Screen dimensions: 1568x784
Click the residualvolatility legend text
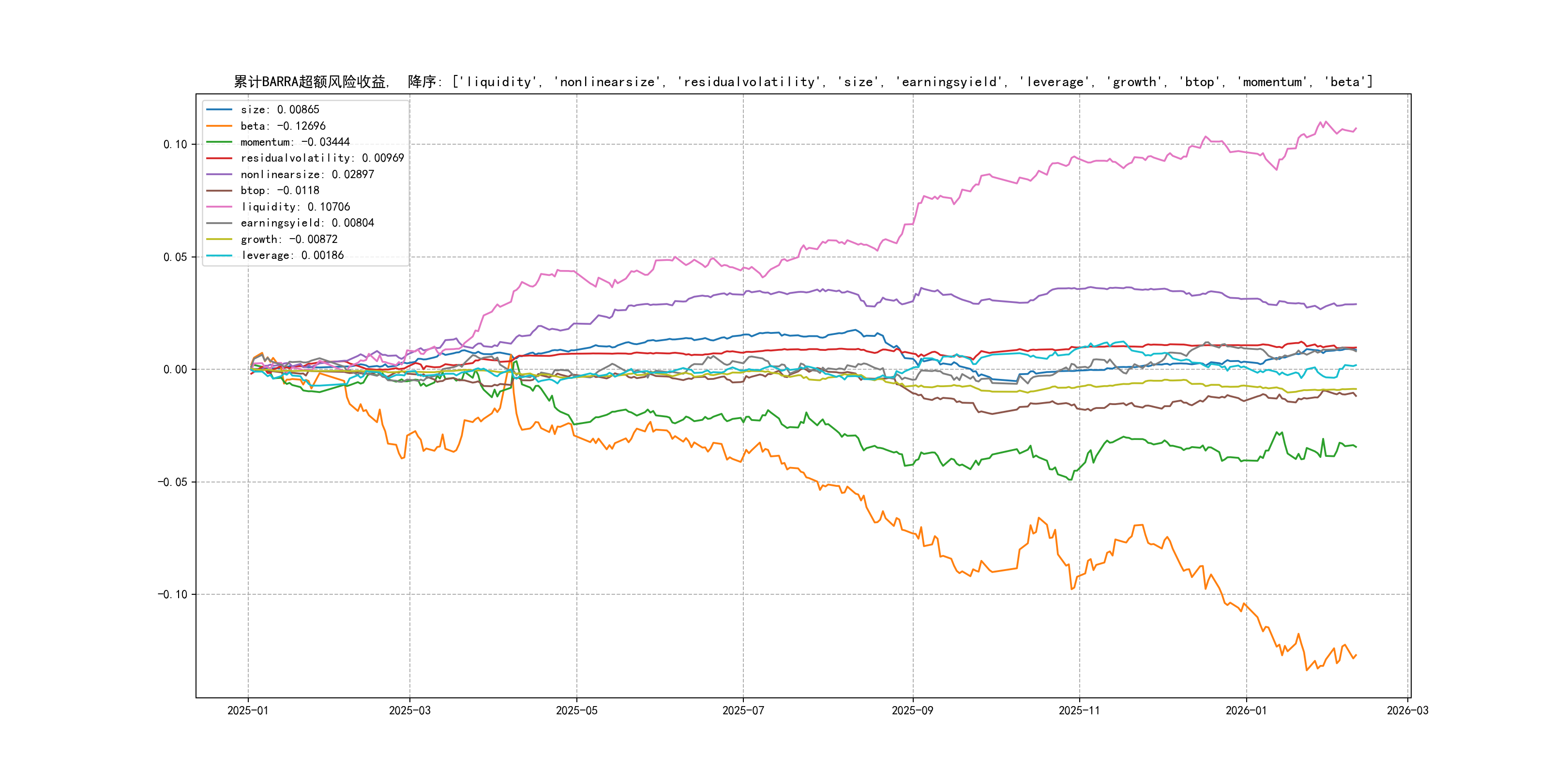[x=322, y=158]
